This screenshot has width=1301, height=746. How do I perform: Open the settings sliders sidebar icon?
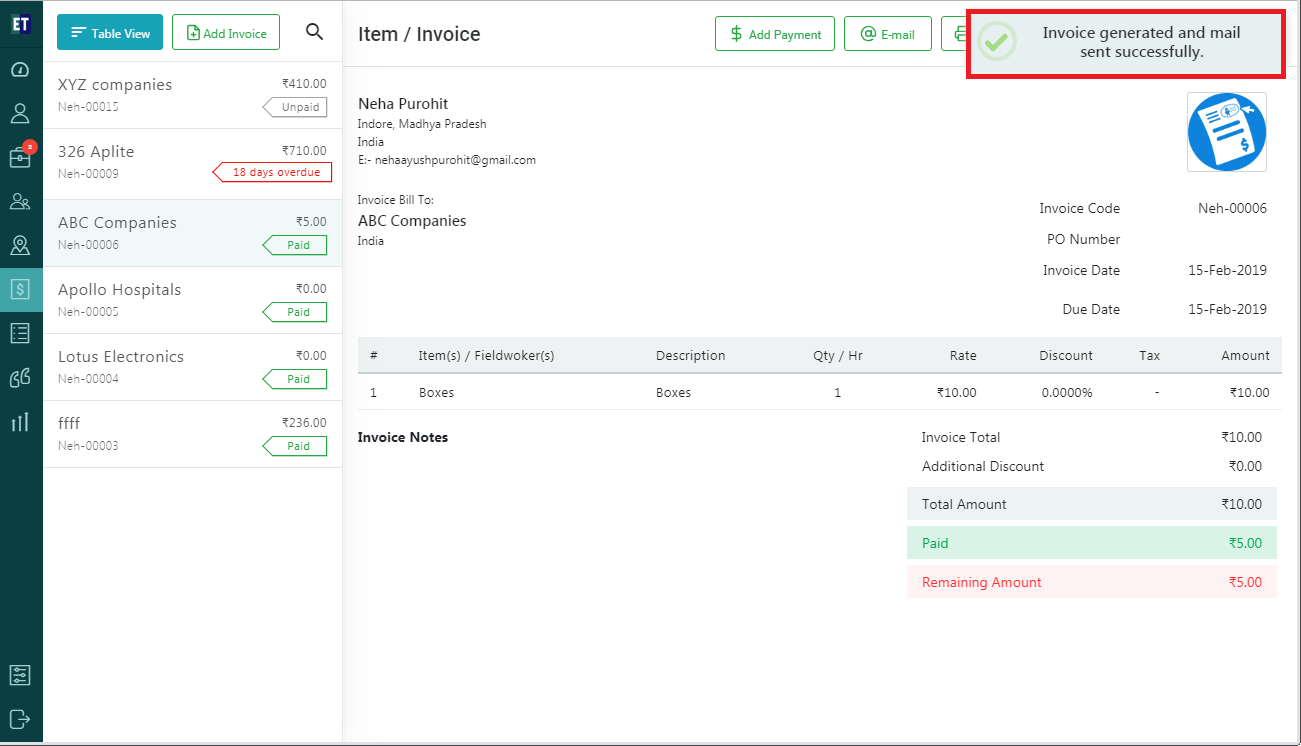click(x=20, y=675)
